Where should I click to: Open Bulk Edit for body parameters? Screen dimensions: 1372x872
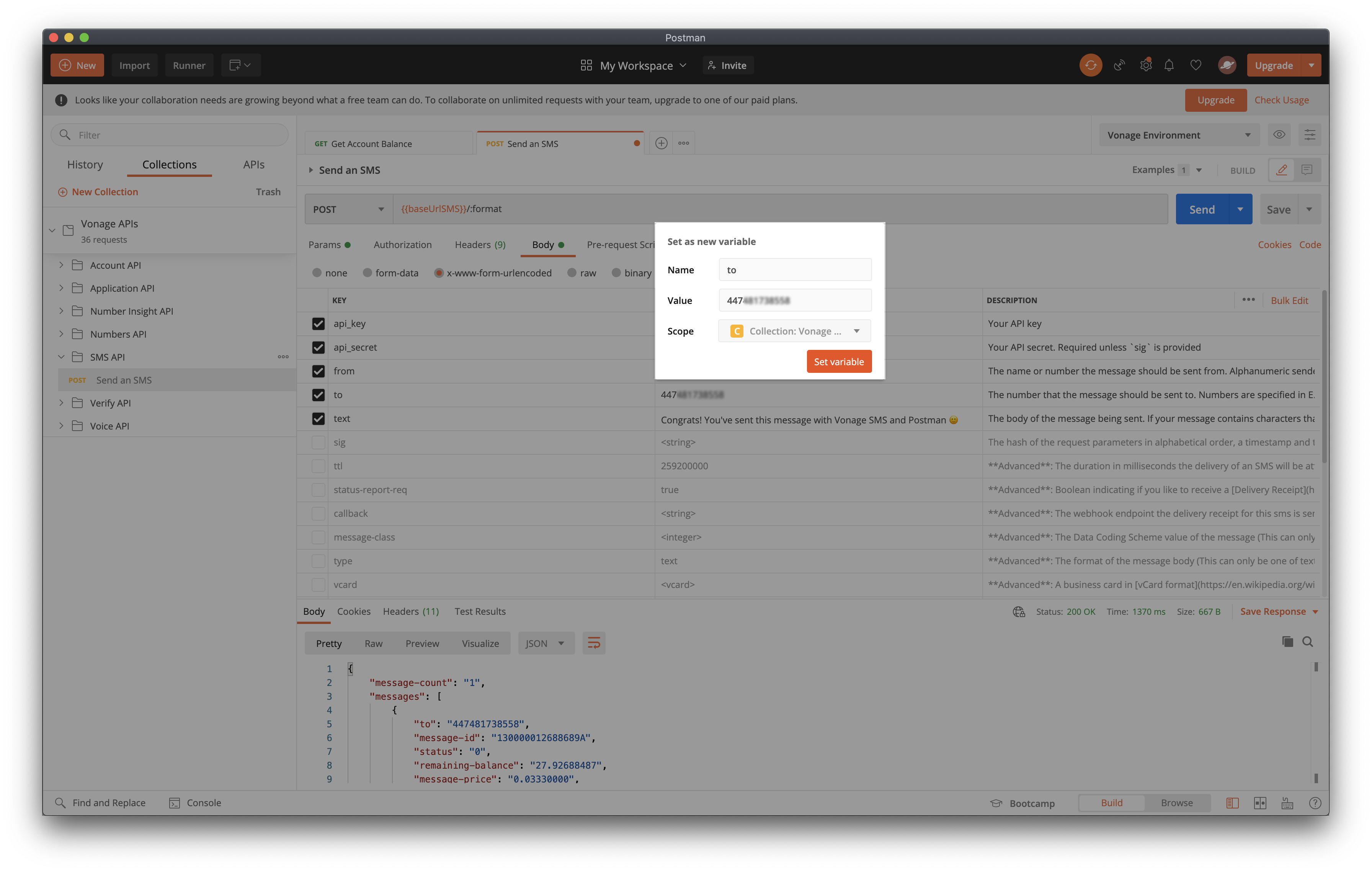pyautogui.click(x=1289, y=300)
